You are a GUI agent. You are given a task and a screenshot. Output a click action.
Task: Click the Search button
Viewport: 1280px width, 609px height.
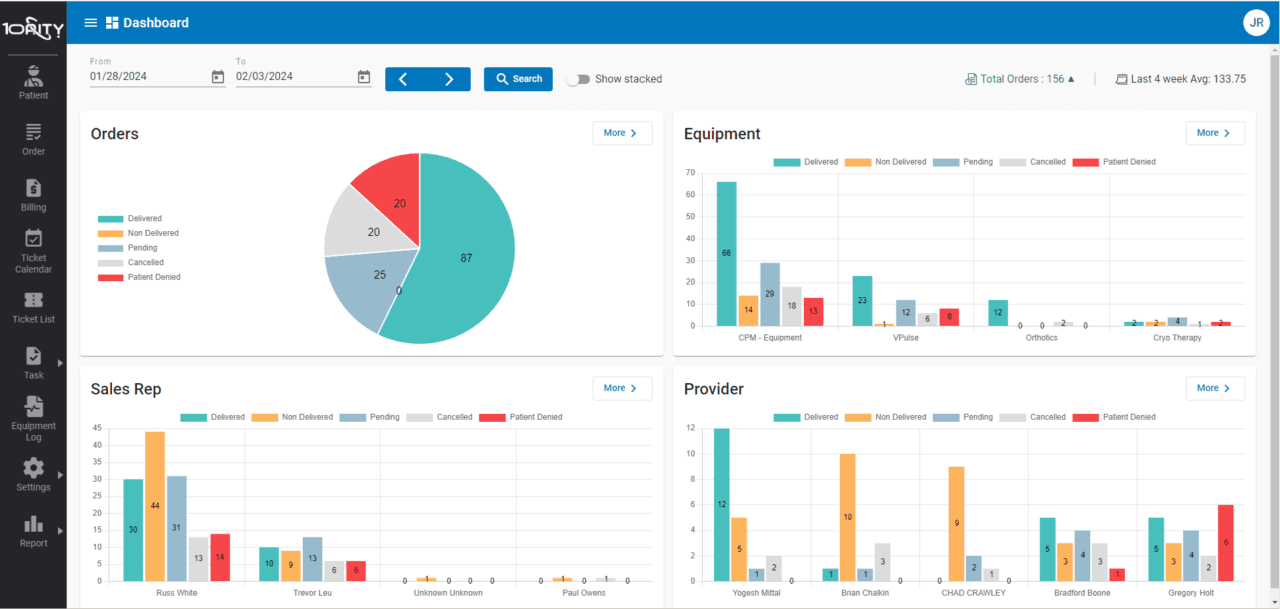pos(518,79)
